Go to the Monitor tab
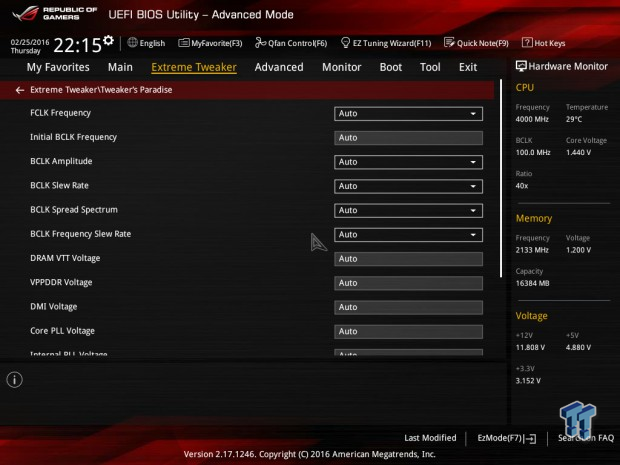Viewport: 620px width, 465px height. point(342,67)
